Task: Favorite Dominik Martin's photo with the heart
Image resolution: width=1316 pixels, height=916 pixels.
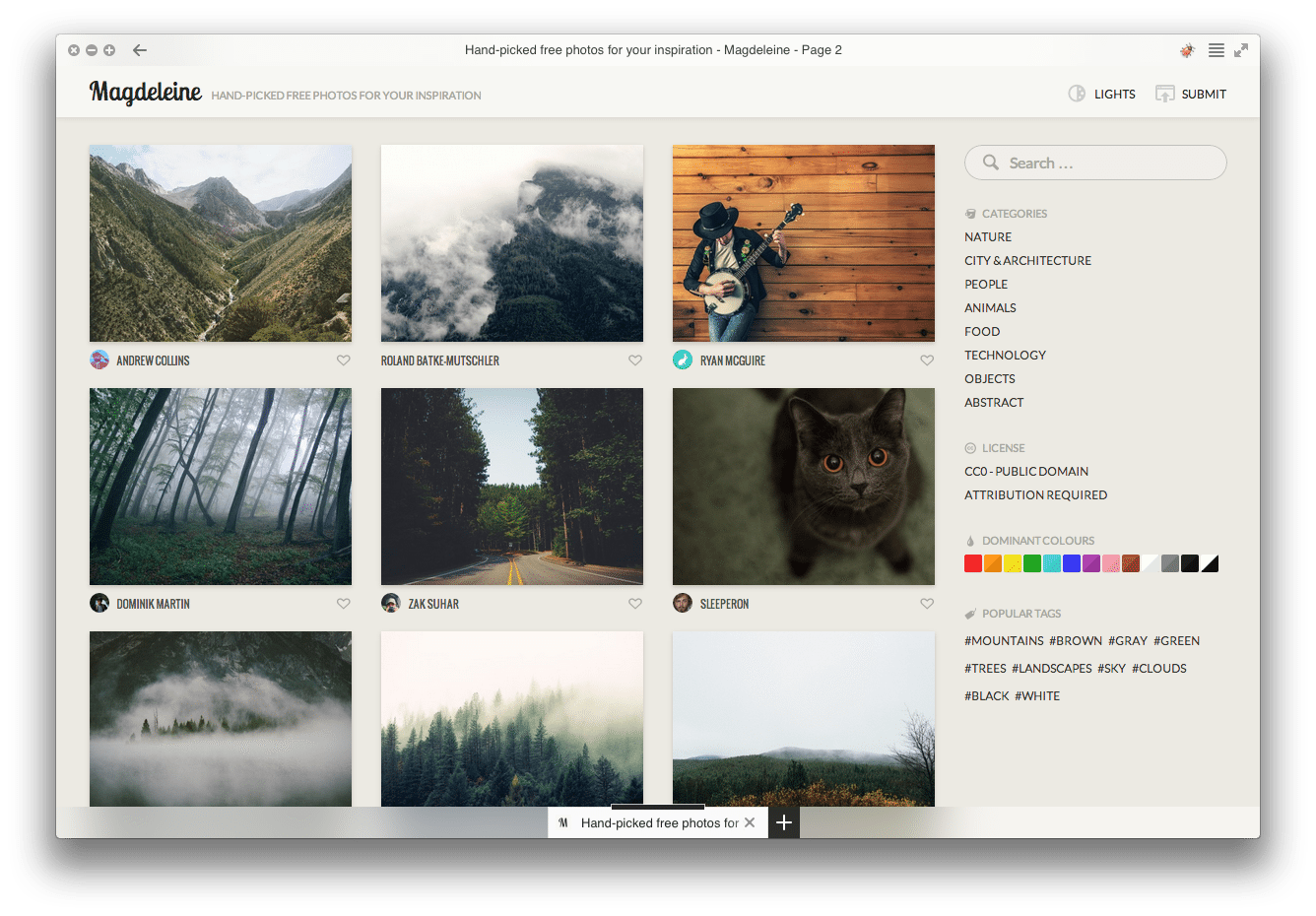Action: click(x=344, y=604)
